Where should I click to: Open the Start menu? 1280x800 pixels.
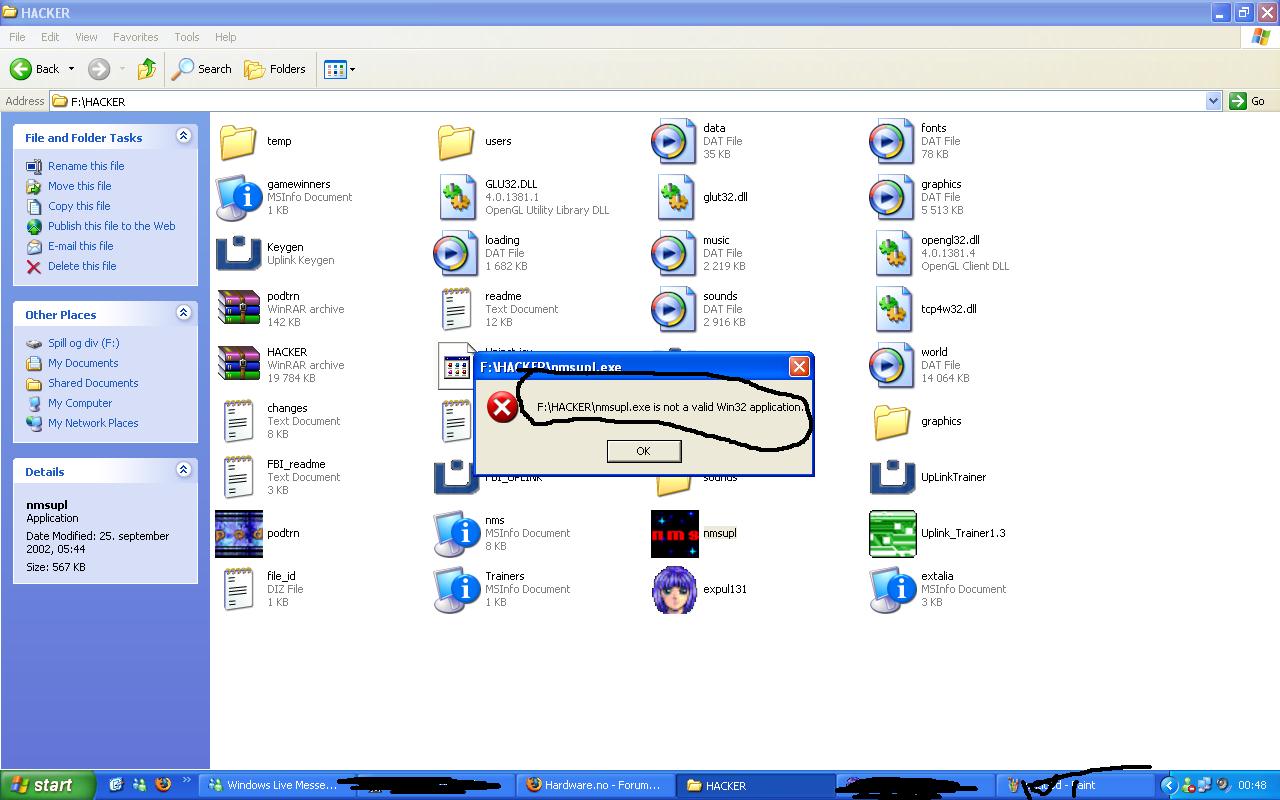point(48,785)
